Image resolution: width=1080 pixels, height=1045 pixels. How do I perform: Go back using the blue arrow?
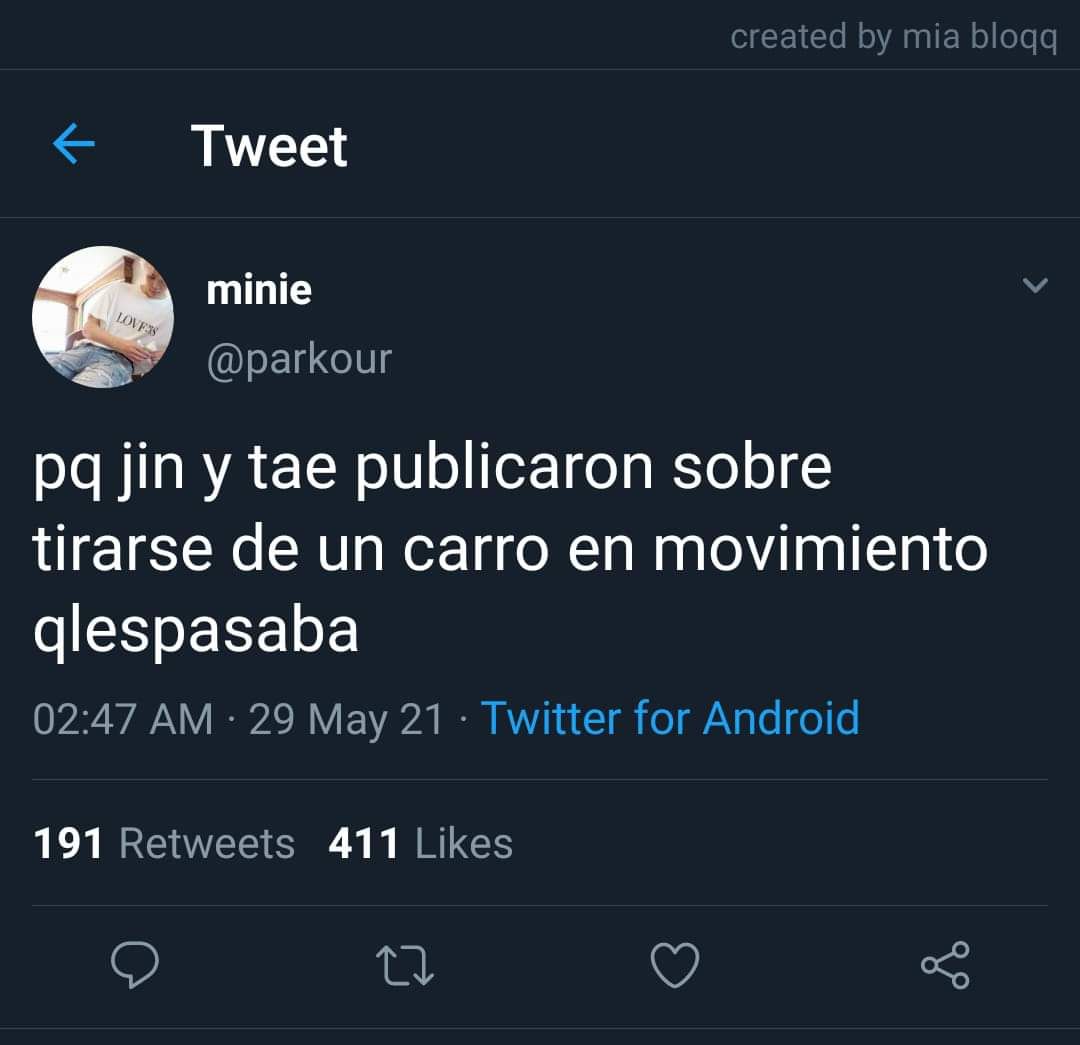point(74,144)
